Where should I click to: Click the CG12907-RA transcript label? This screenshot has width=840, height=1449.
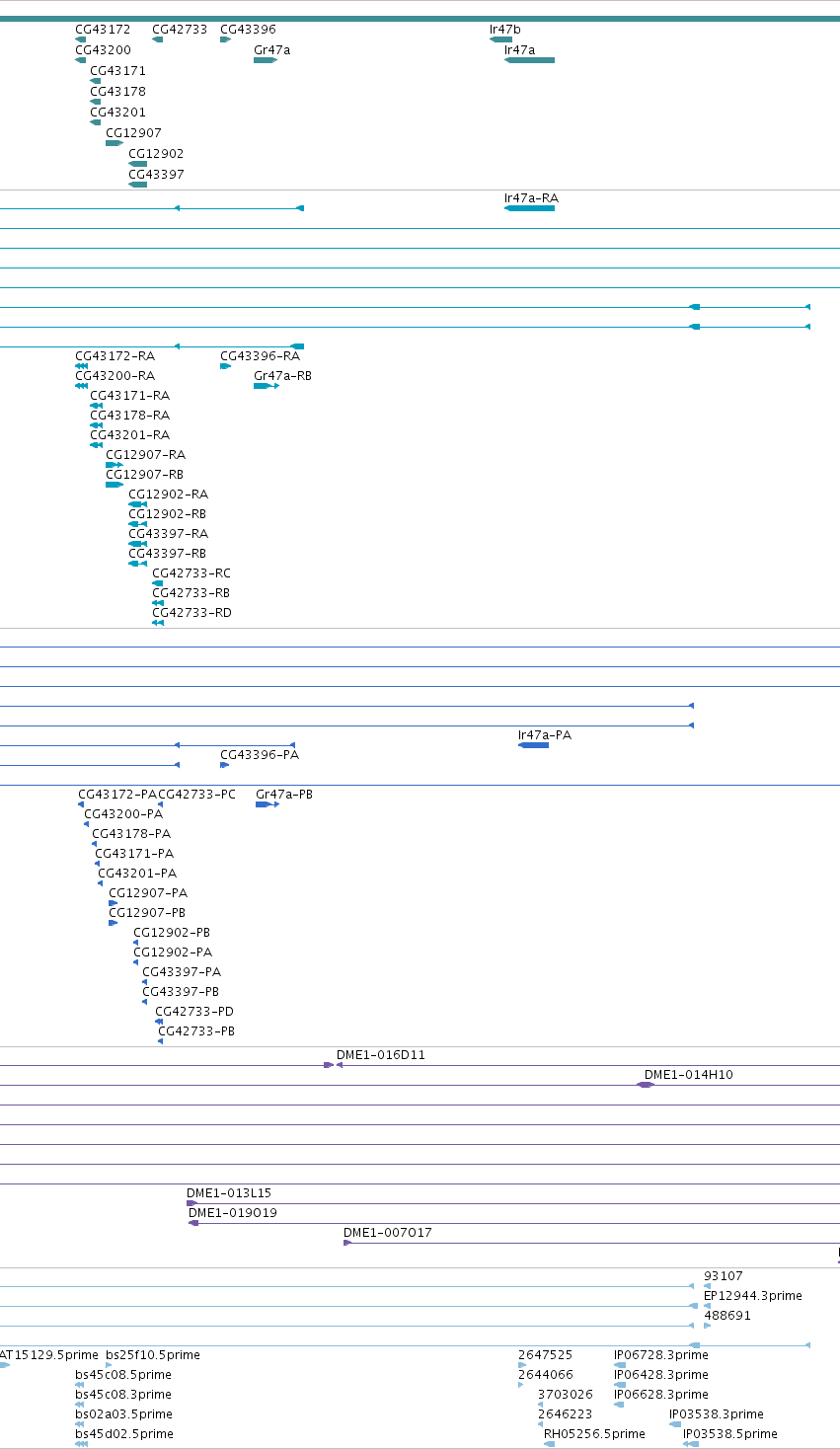click(145, 455)
